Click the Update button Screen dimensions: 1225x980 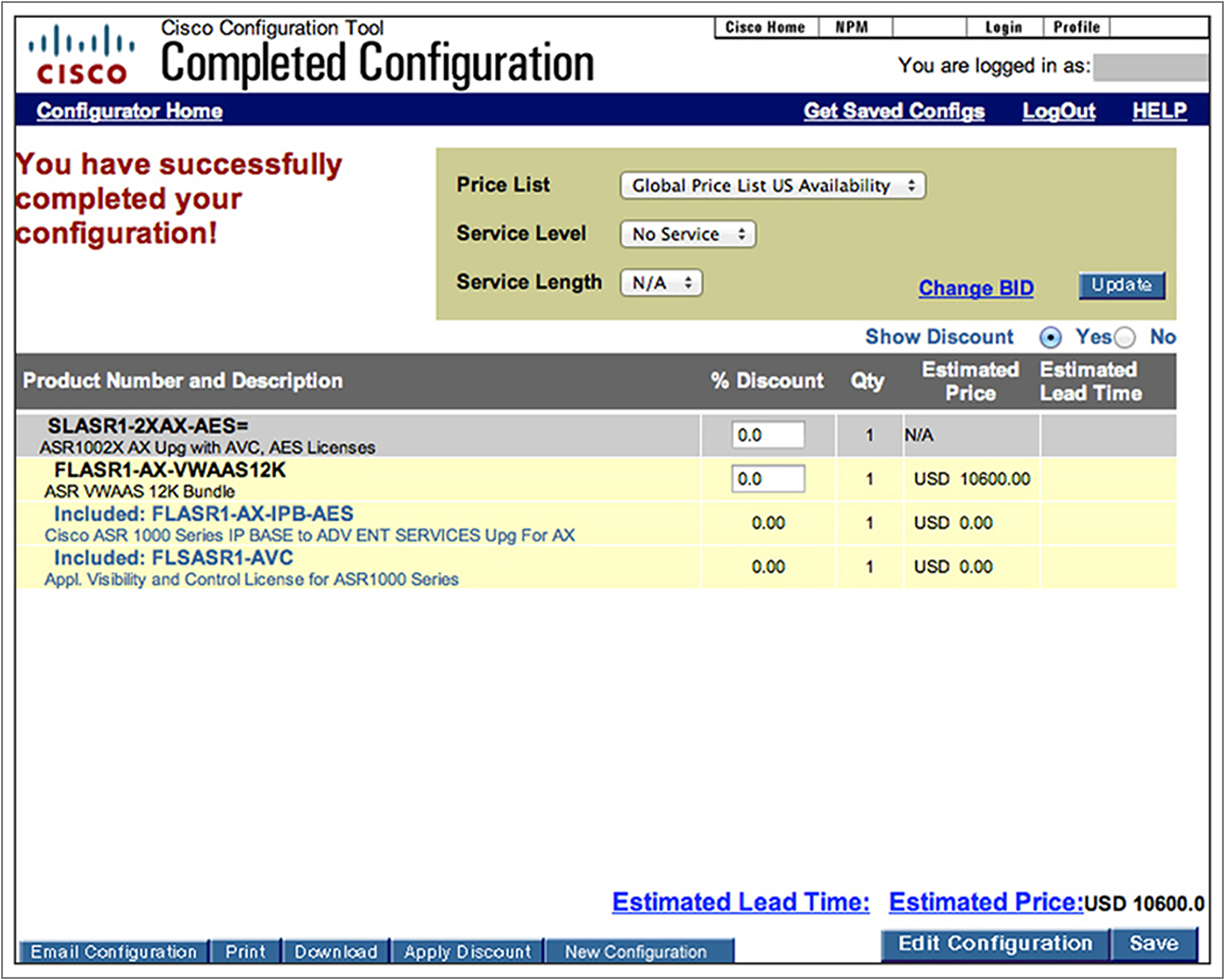coord(1121,285)
